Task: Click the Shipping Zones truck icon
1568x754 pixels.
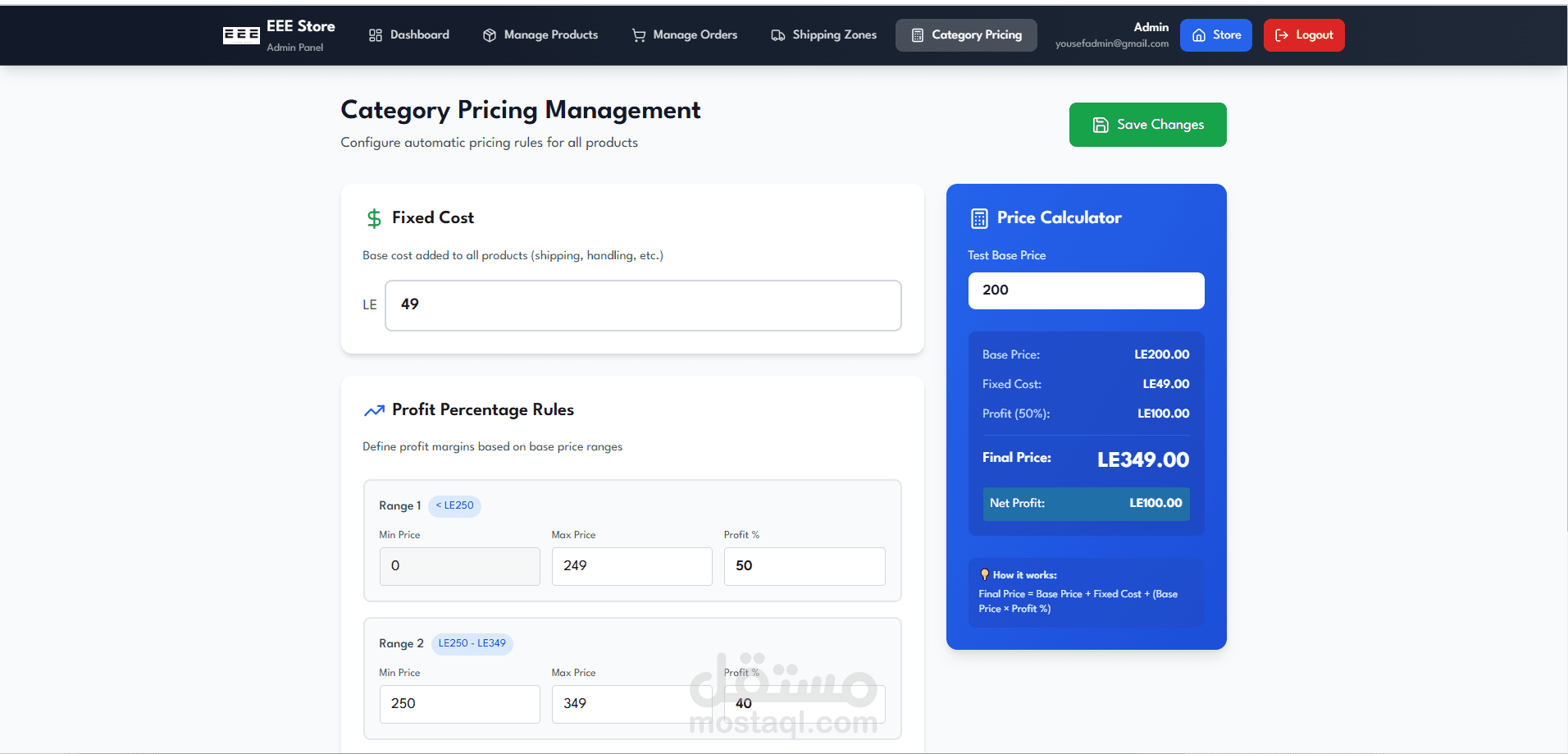Action: [x=778, y=35]
